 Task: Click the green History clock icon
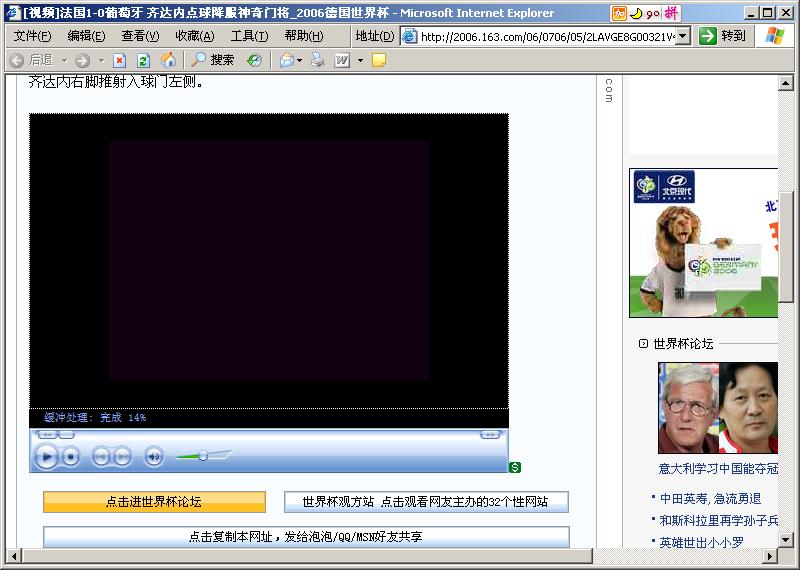[254, 61]
